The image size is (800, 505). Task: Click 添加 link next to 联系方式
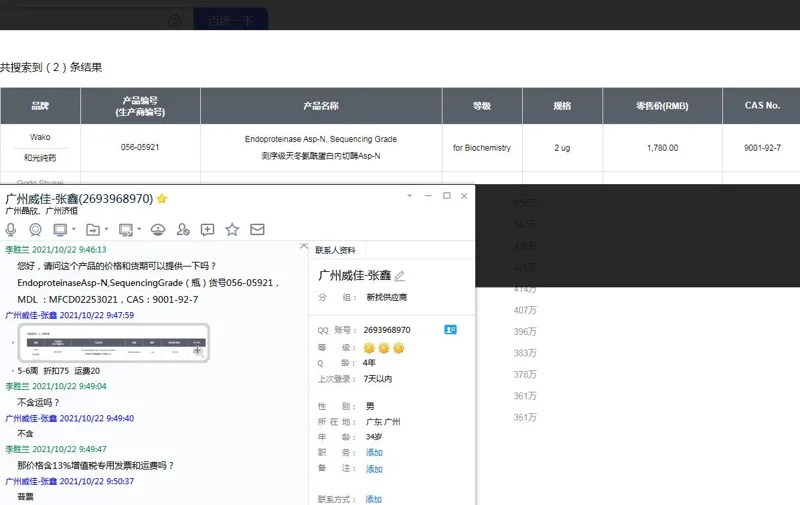(374, 499)
